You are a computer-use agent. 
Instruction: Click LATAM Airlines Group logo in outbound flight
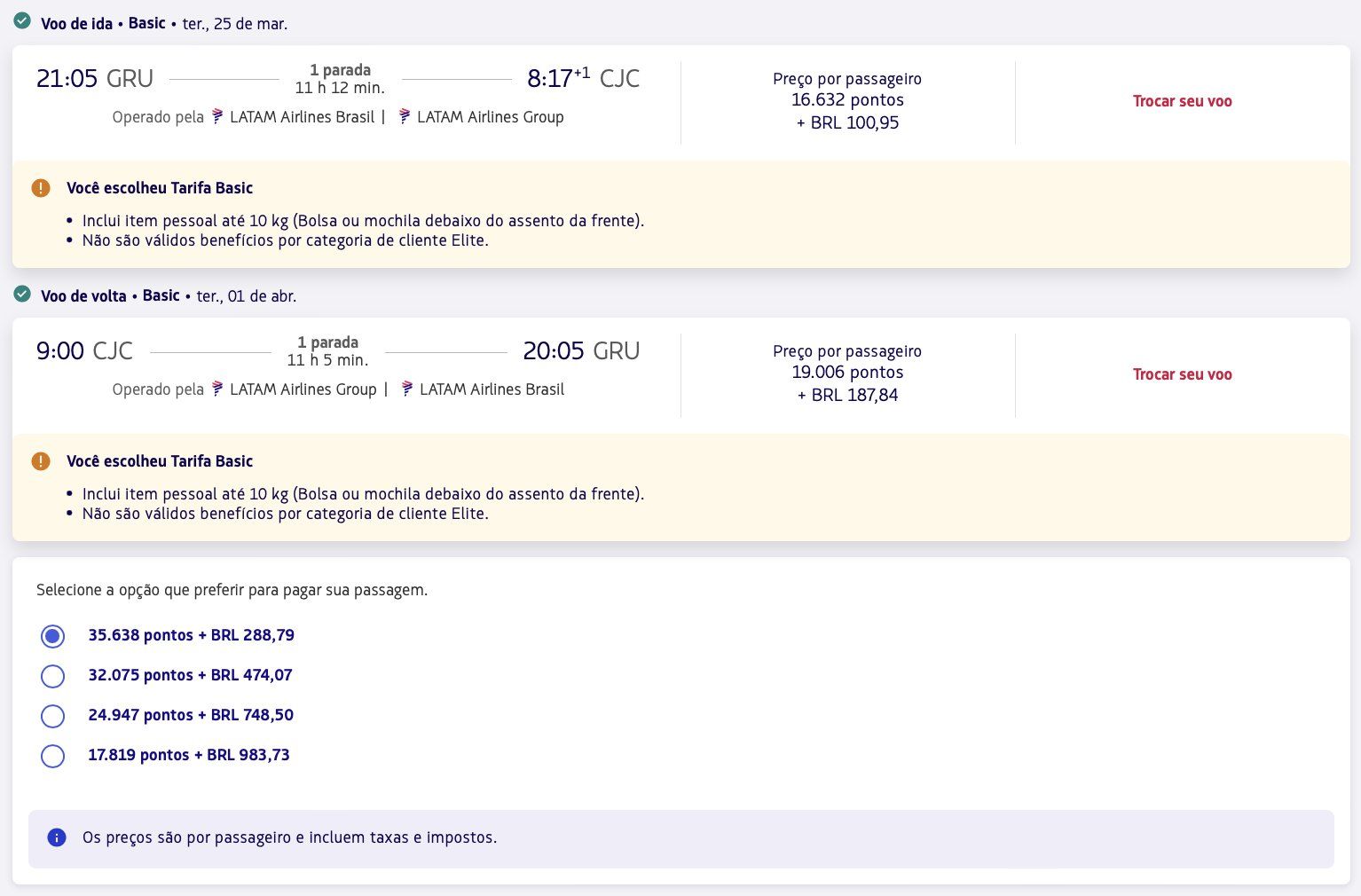405,116
